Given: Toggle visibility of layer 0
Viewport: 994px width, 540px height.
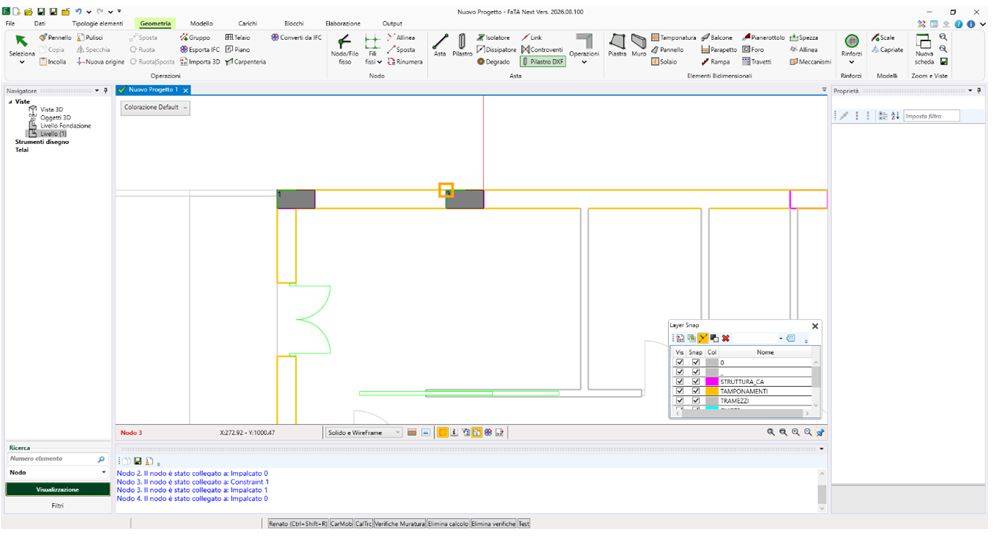Looking at the screenshot, I should coord(680,363).
